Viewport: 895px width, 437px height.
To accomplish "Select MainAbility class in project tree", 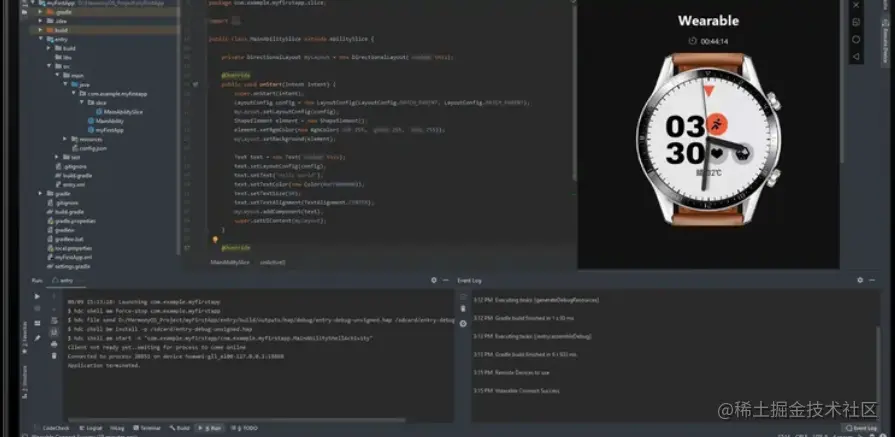I will [x=105, y=121].
